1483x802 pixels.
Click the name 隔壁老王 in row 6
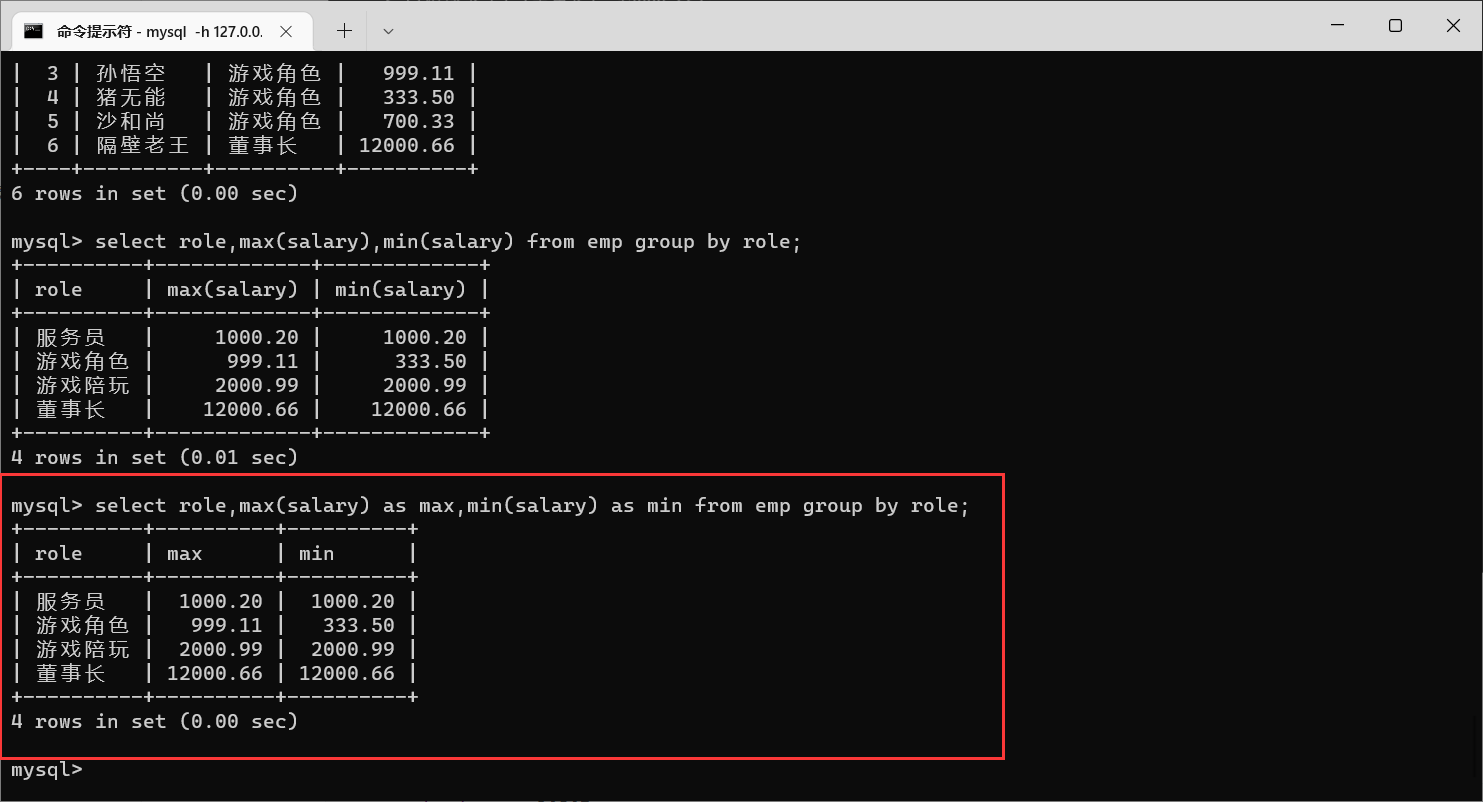[142, 145]
